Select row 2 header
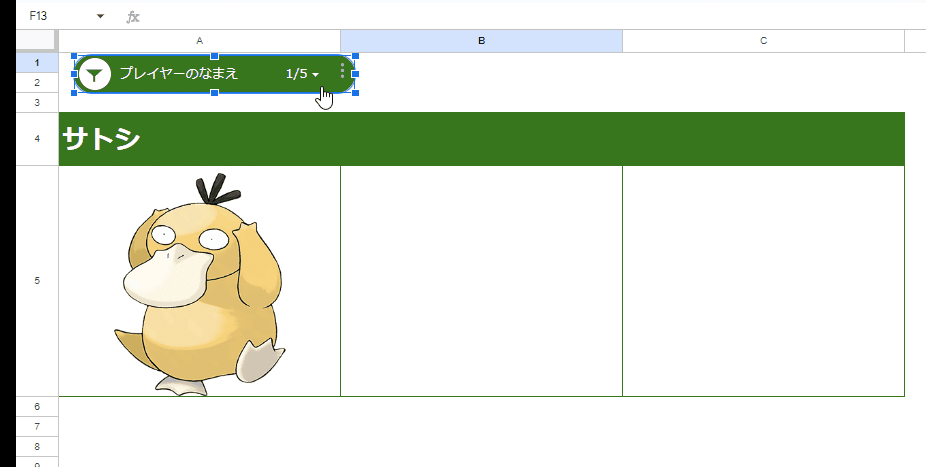The width and height of the screenshot is (926, 467). tap(37, 83)
